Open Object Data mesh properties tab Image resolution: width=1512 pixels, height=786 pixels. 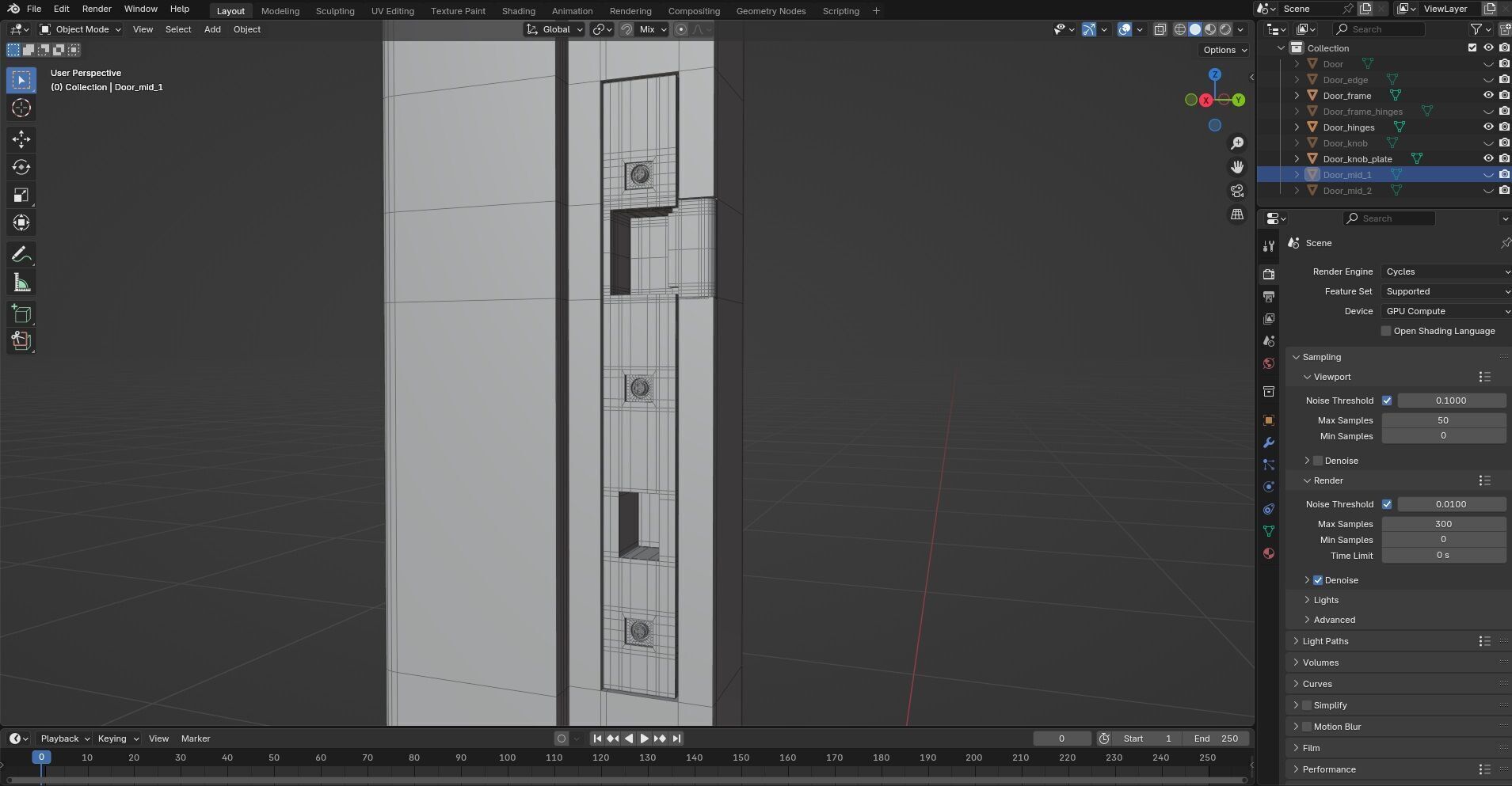1269,531
